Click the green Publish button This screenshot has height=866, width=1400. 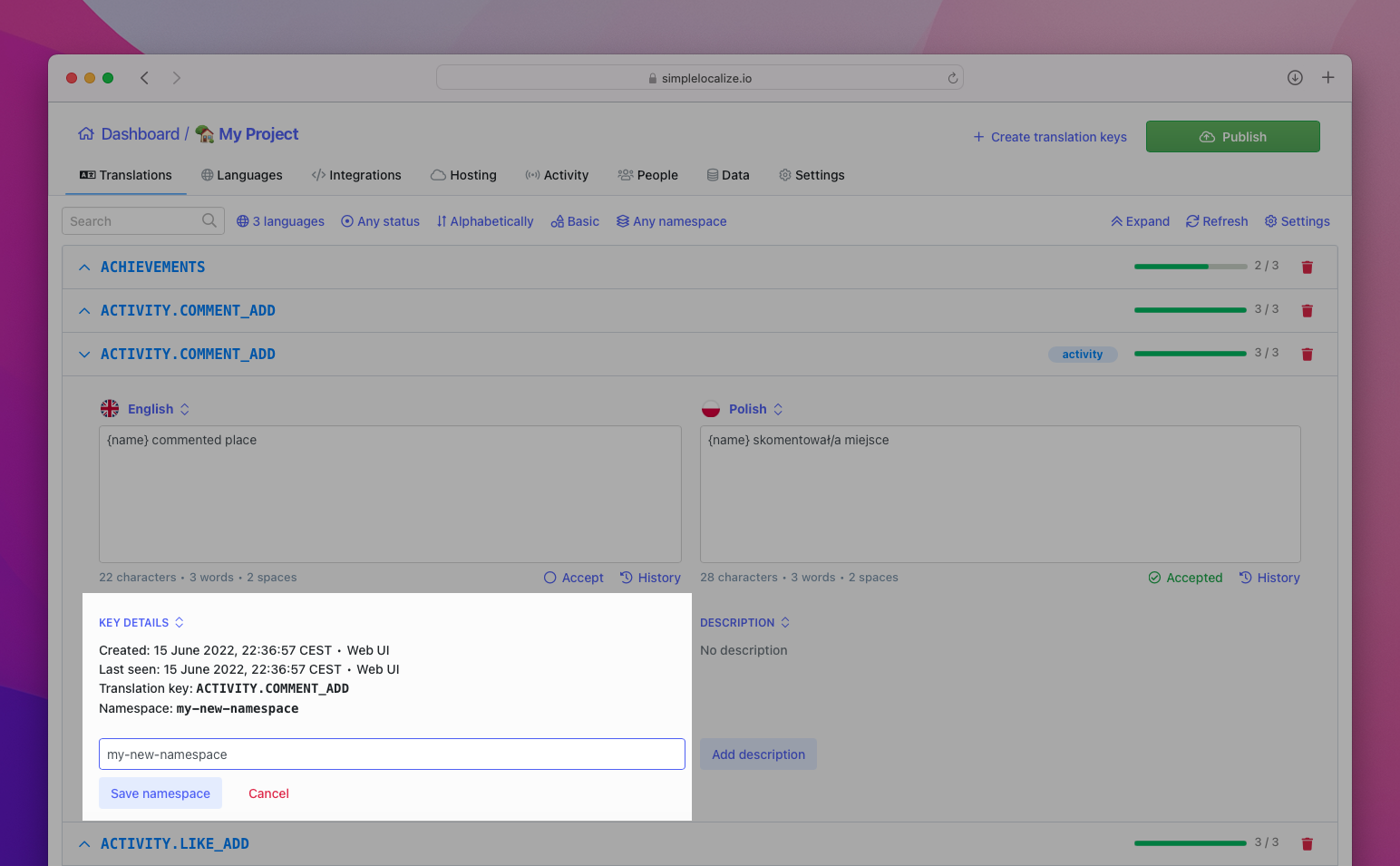1233,137
